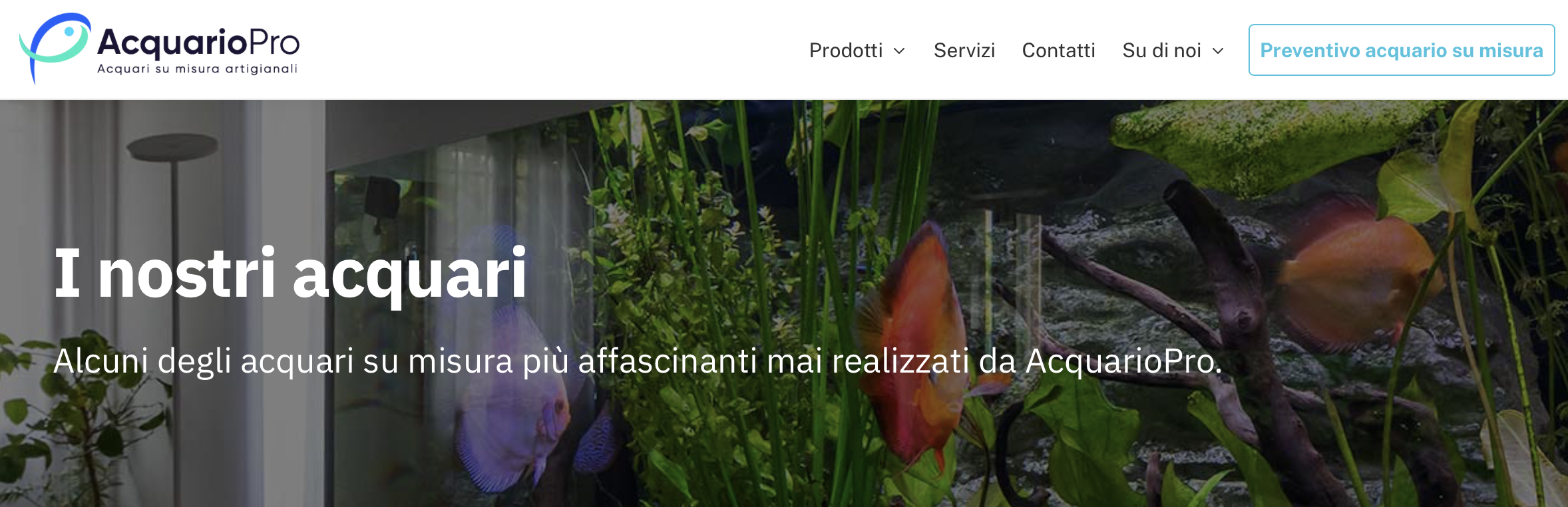This screenshot has width=1568, height=507.
Task: Go to the Servizi page
Action: (964, 51)
